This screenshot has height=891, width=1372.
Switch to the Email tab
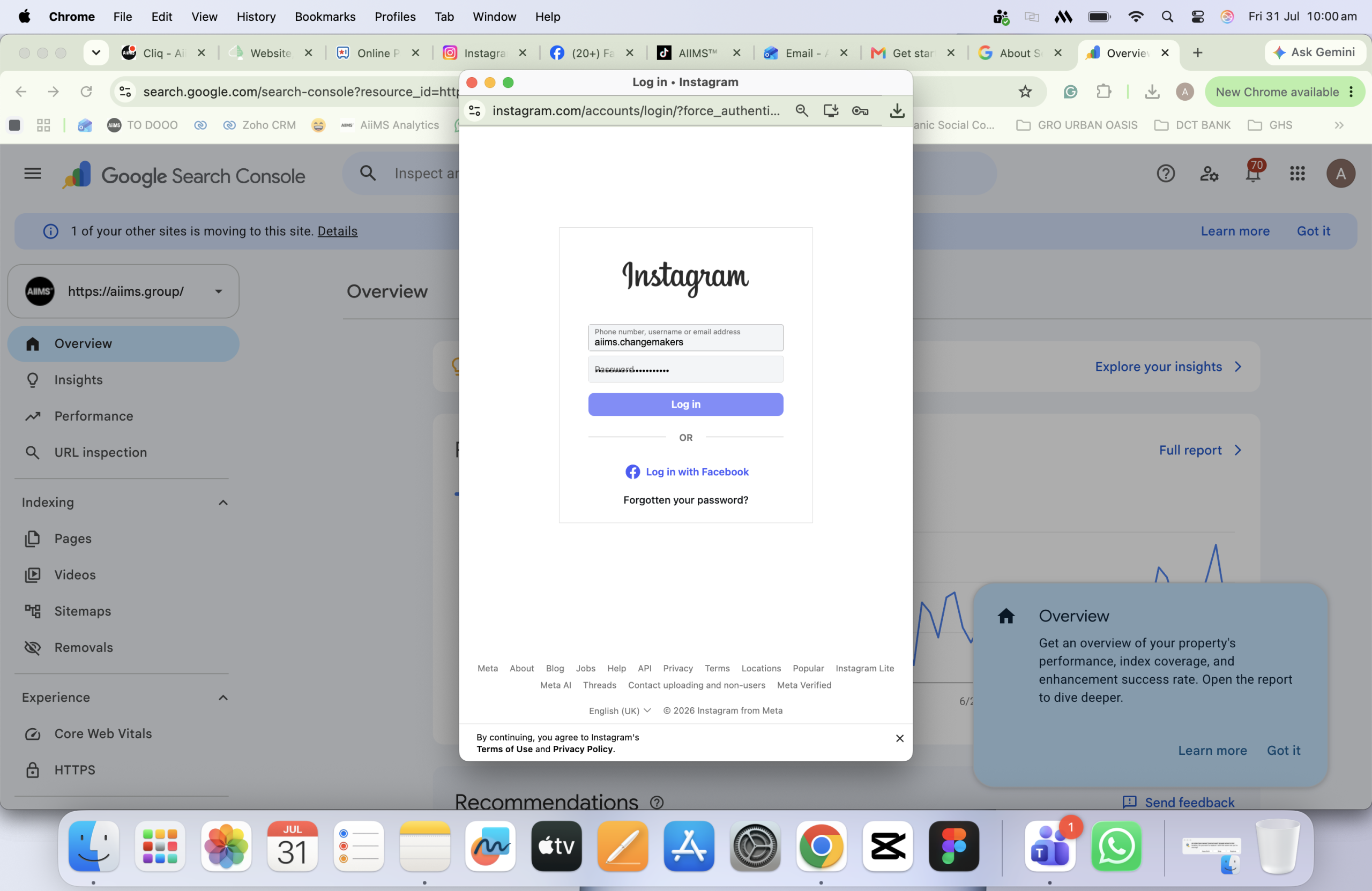(x=806, y=53)
